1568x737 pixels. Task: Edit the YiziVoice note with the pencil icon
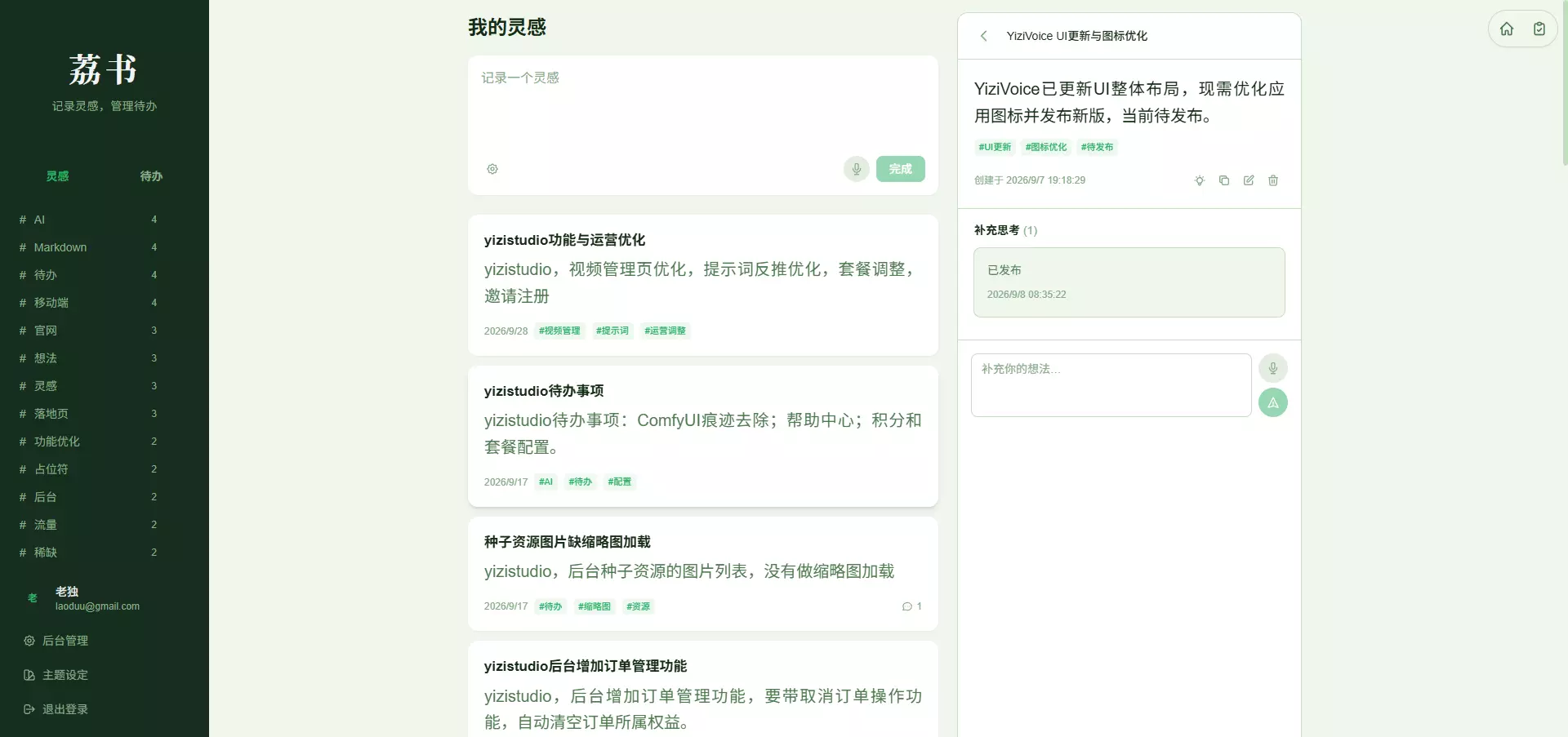[1249, 180]
